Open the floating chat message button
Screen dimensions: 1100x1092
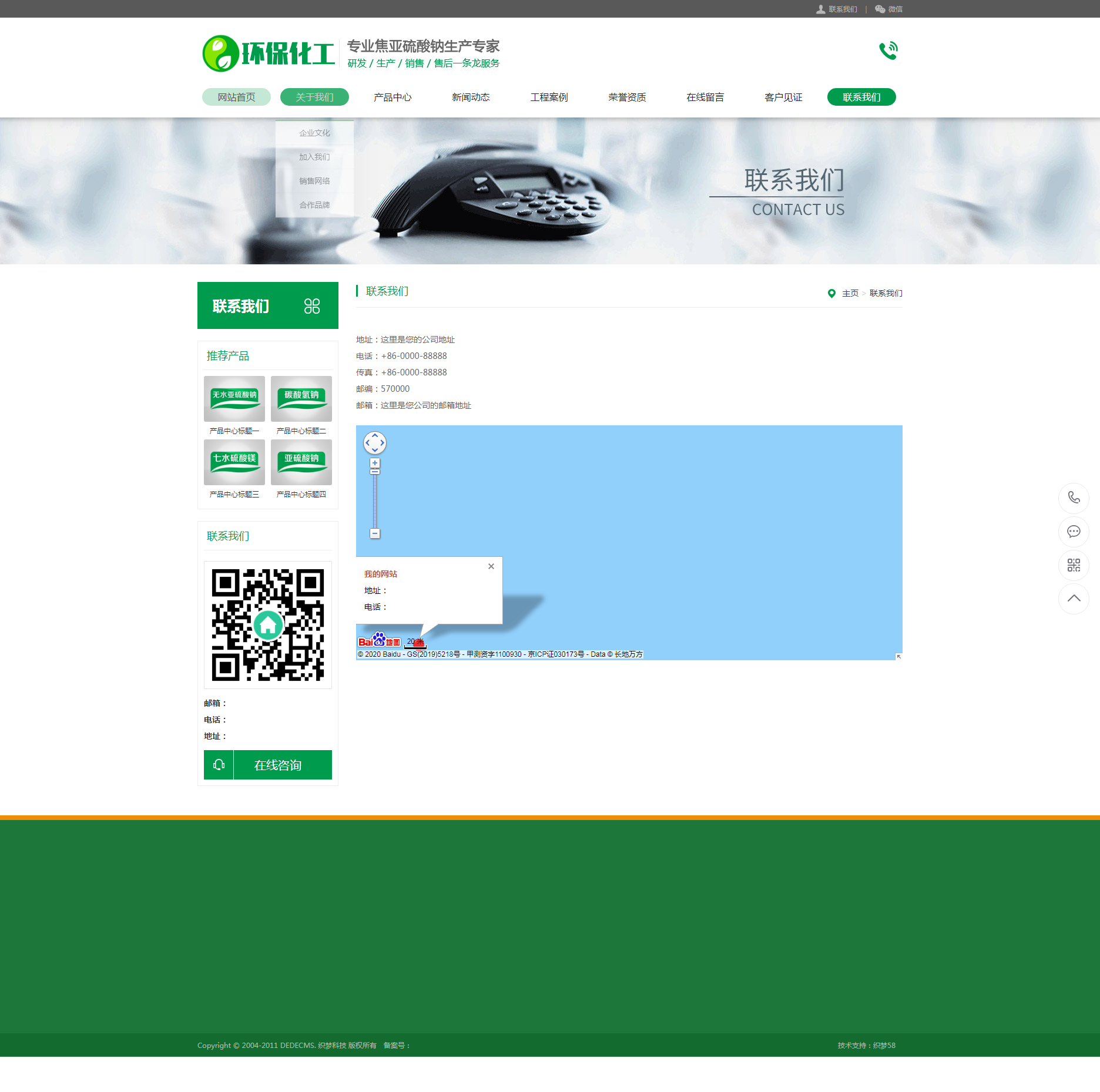[x=1074, y=532]
